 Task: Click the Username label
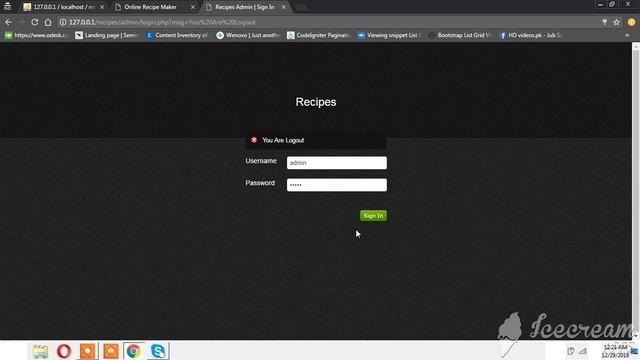pyautogui.click(x=261, y=161)
